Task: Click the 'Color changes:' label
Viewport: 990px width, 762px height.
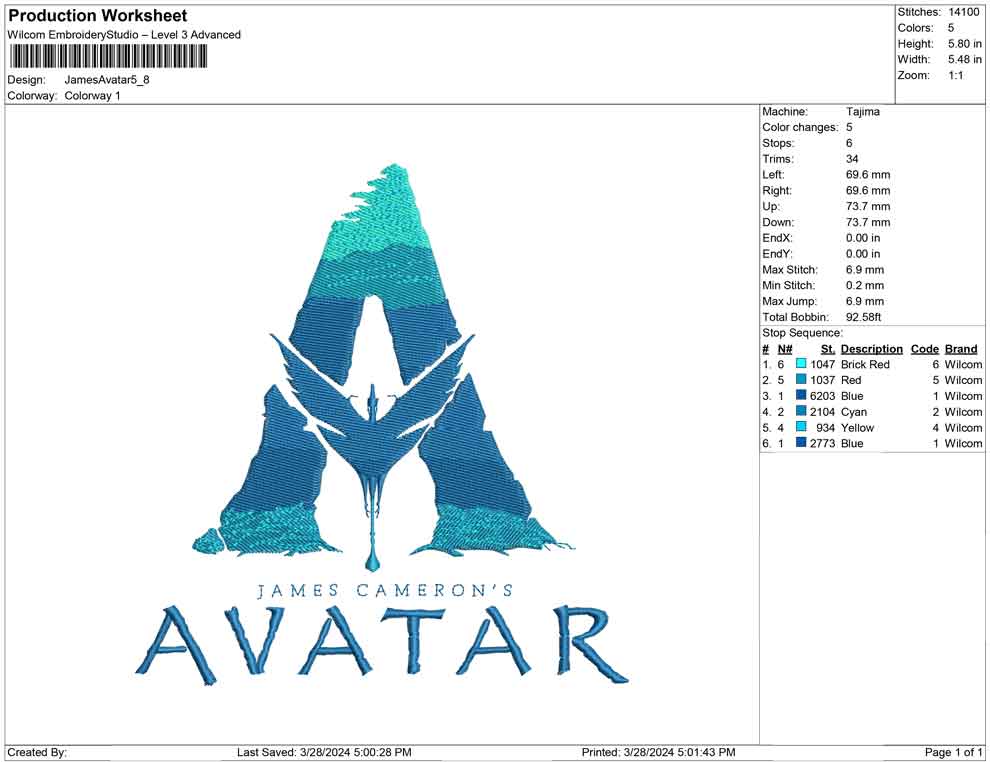Action: 800,127
